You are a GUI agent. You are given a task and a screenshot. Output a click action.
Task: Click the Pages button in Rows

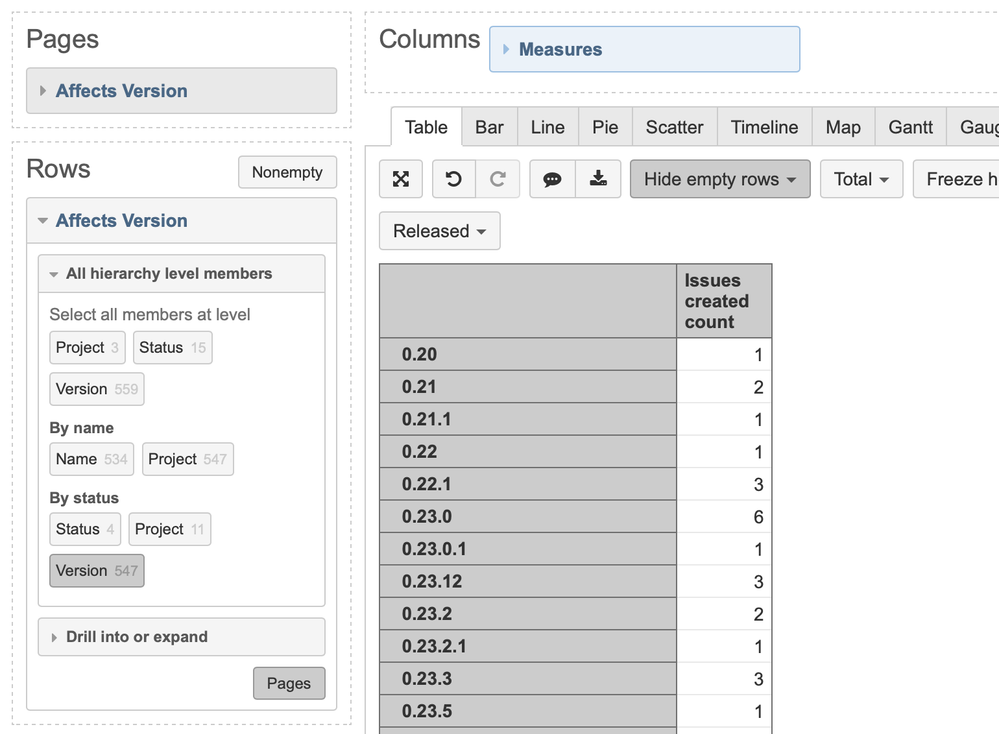tap(289, 684)
